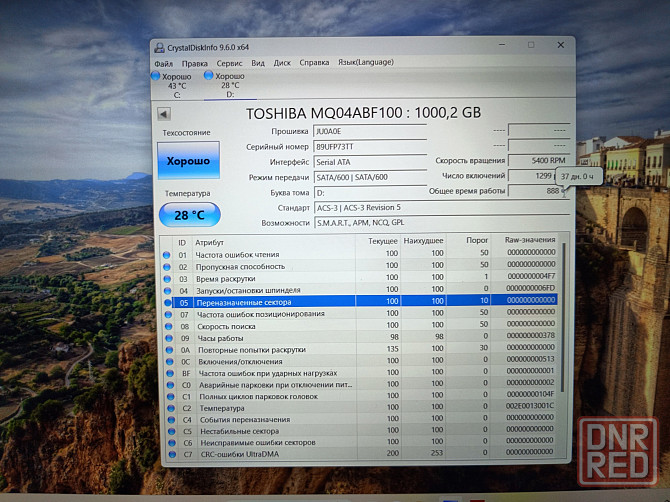The width and height of the screenshot is (670, 502).
Task: Click status dot for attribute 08
Action: pyautogui.click(x=169, y=326)
